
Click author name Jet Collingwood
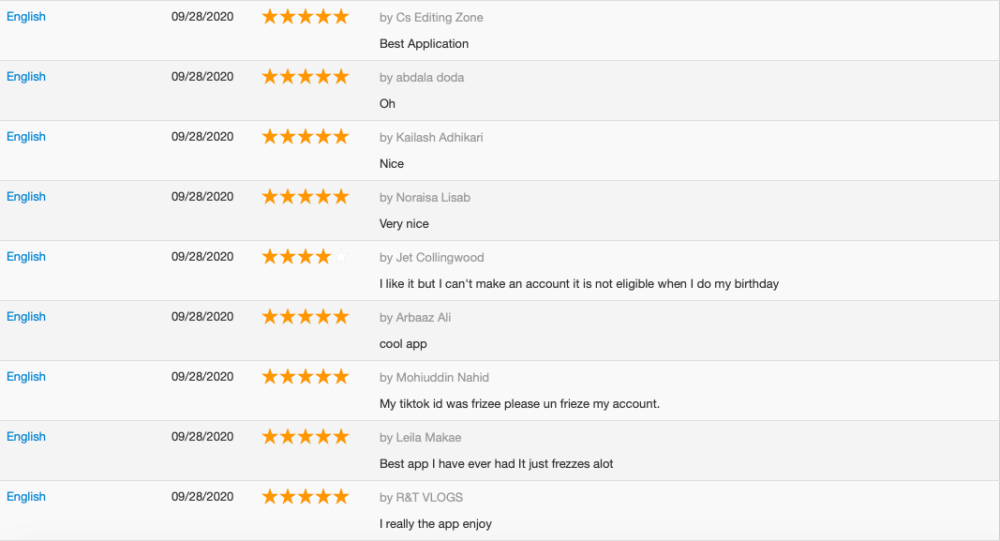pos(439,258)
